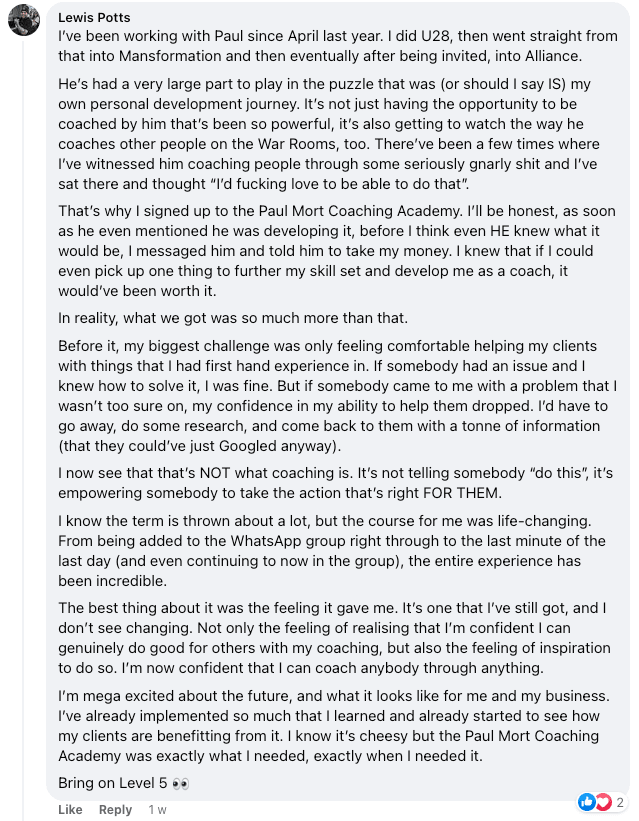Screen dimensions: 639x821
Task: Open the "1 w" timestamp link
Action: click(157, 809)
